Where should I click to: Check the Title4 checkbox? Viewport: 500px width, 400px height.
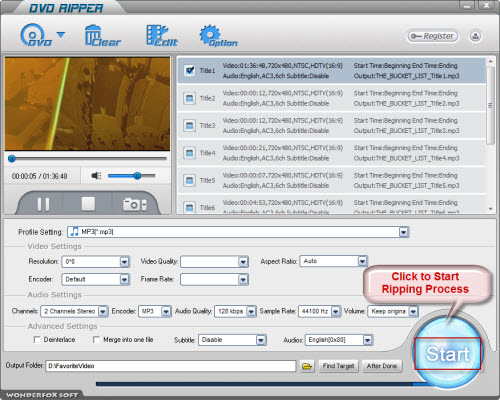(x=189, y=153)
